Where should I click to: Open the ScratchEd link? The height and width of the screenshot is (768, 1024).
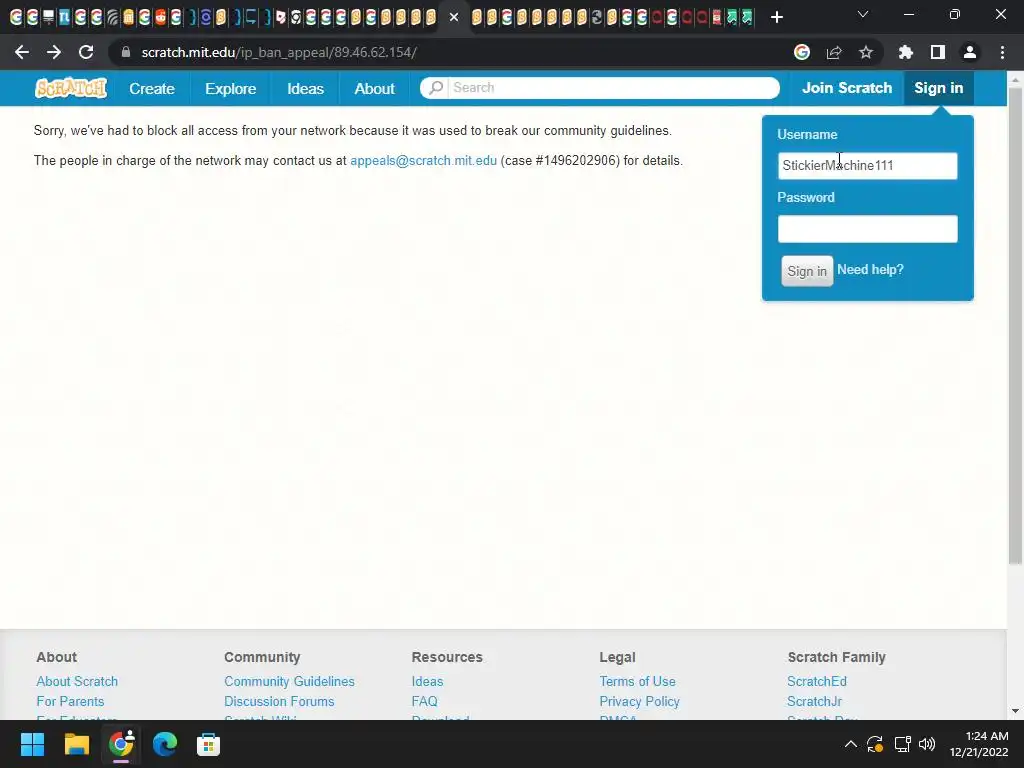click(x=816, y=681)
